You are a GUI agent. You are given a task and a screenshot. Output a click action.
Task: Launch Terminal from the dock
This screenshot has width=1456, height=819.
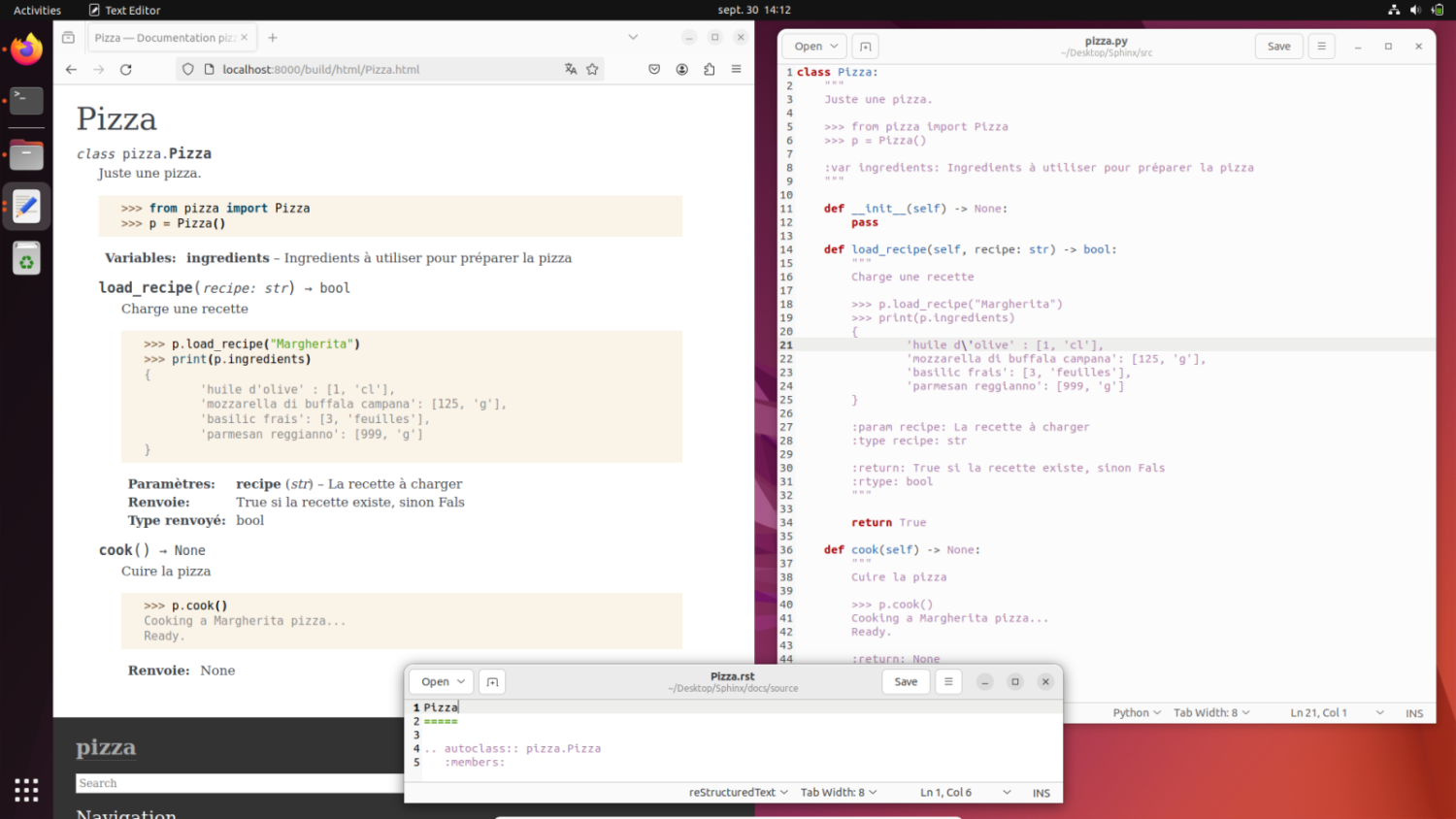pyautogui.click(x=26, y=100)
